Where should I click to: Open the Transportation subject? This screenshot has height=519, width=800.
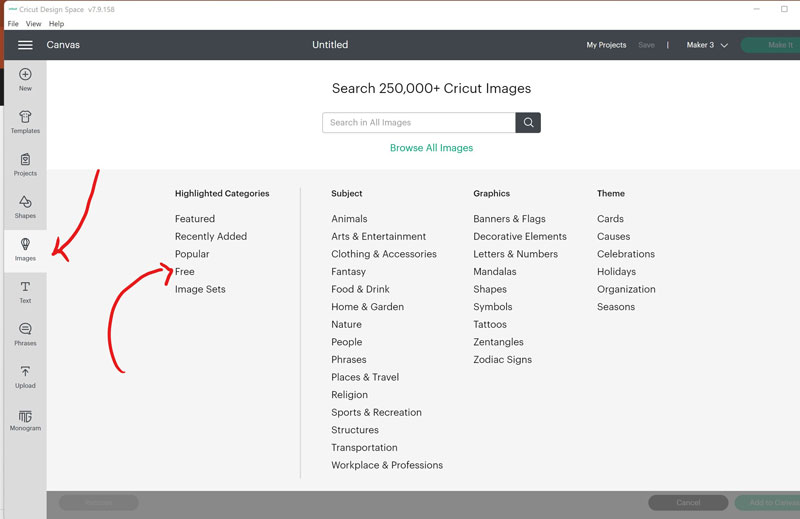(364, 448)
